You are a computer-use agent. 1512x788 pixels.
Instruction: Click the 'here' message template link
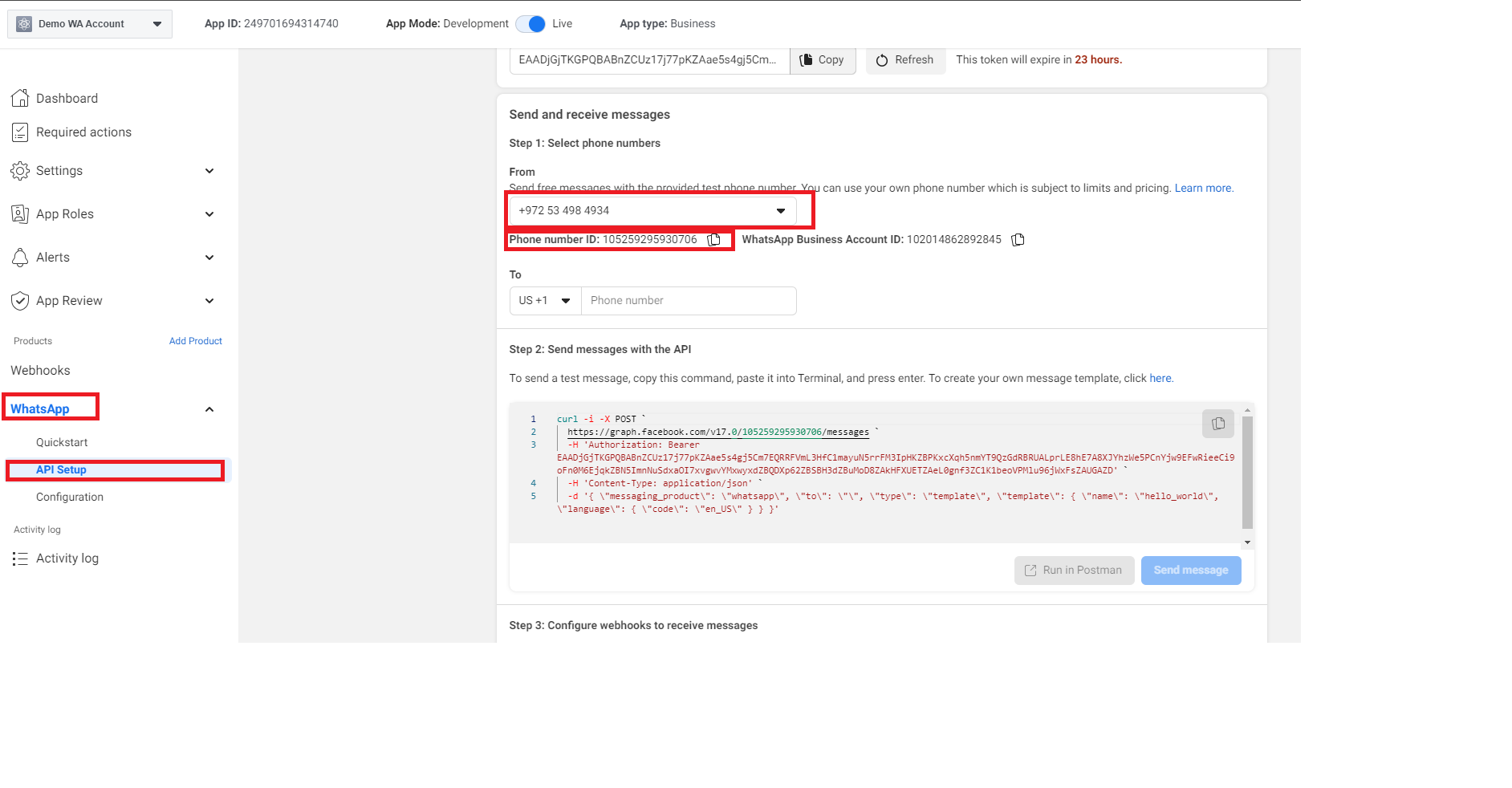1160,379
